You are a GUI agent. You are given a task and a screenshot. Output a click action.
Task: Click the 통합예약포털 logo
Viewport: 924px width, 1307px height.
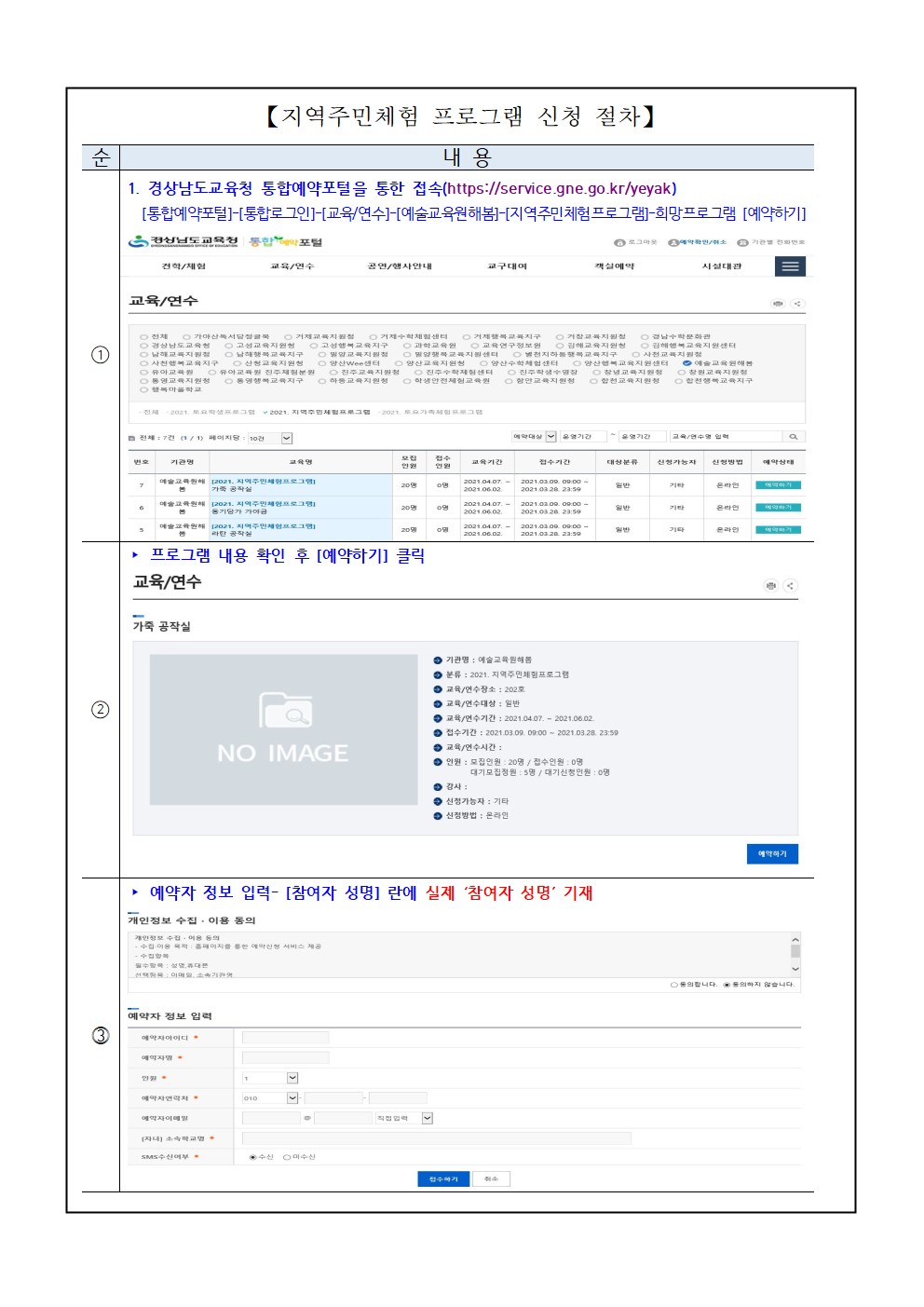[x=285, y=241]
